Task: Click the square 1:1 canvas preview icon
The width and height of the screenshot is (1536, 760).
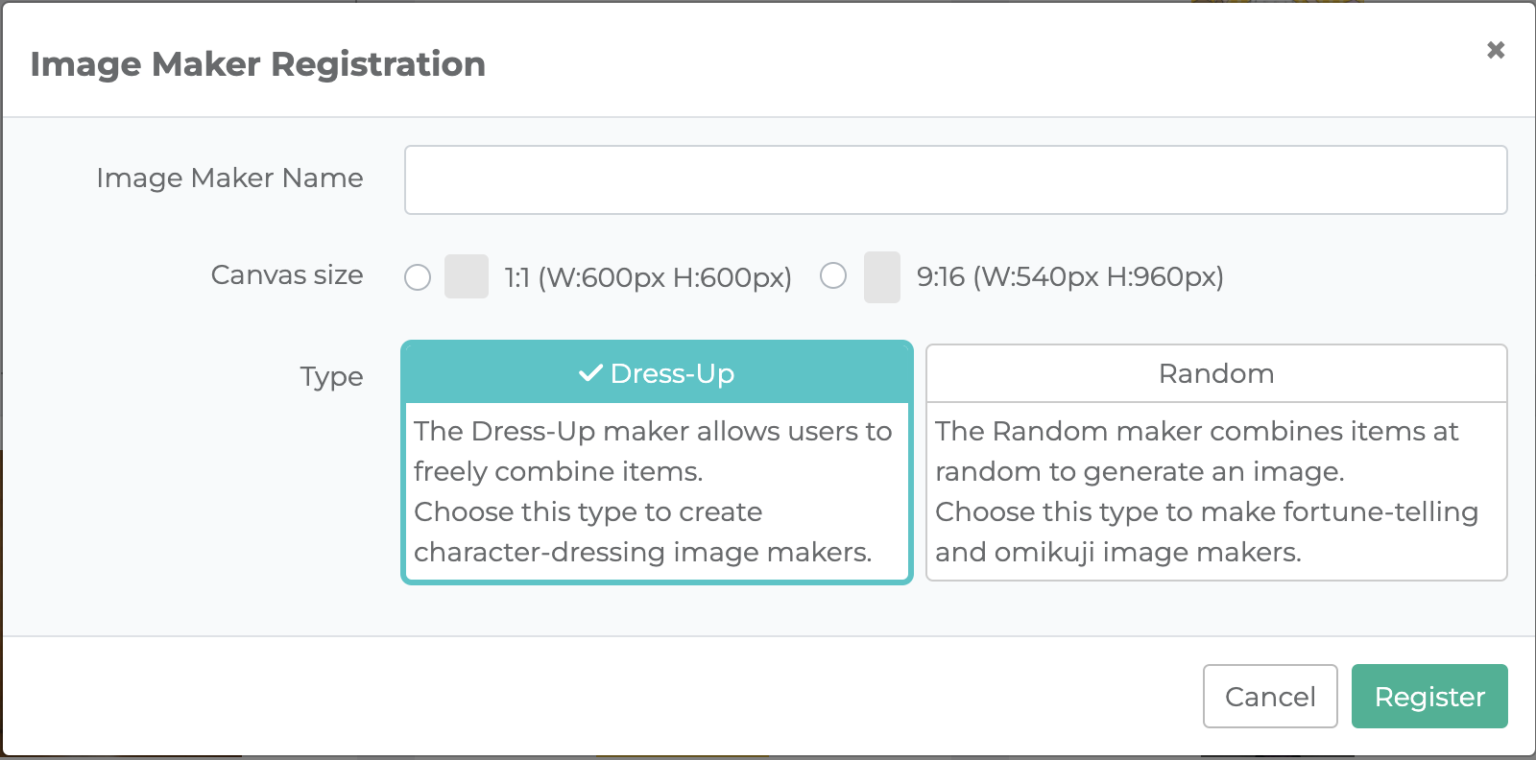Action: pyautogui.click(x=466, y=277)
